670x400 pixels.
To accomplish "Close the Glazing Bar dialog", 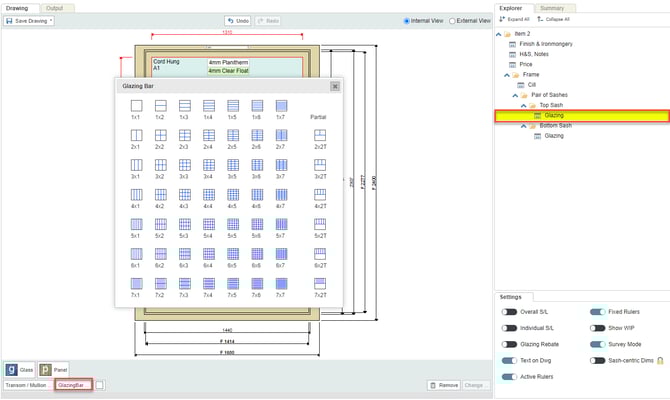I will point(335,87).
